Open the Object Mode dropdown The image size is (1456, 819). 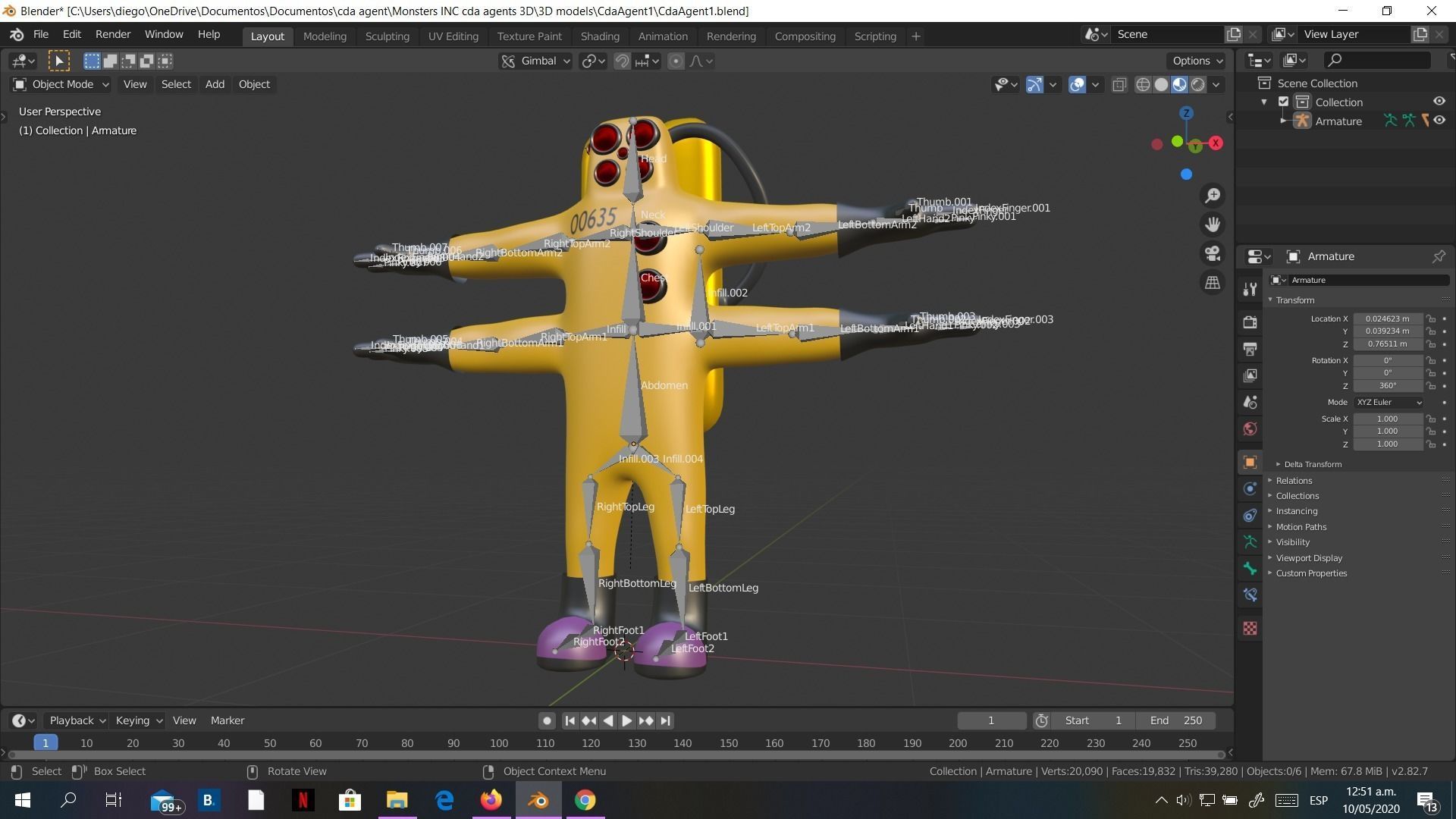[61, 84]
